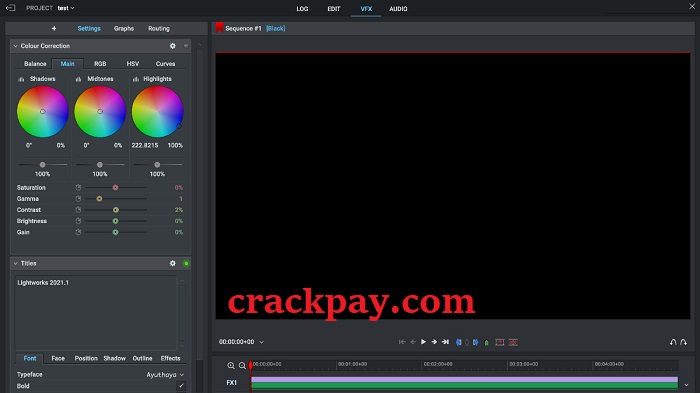Click the red sequence marker icon
Viewport: 700px width, 393px height.
(219, 28)
